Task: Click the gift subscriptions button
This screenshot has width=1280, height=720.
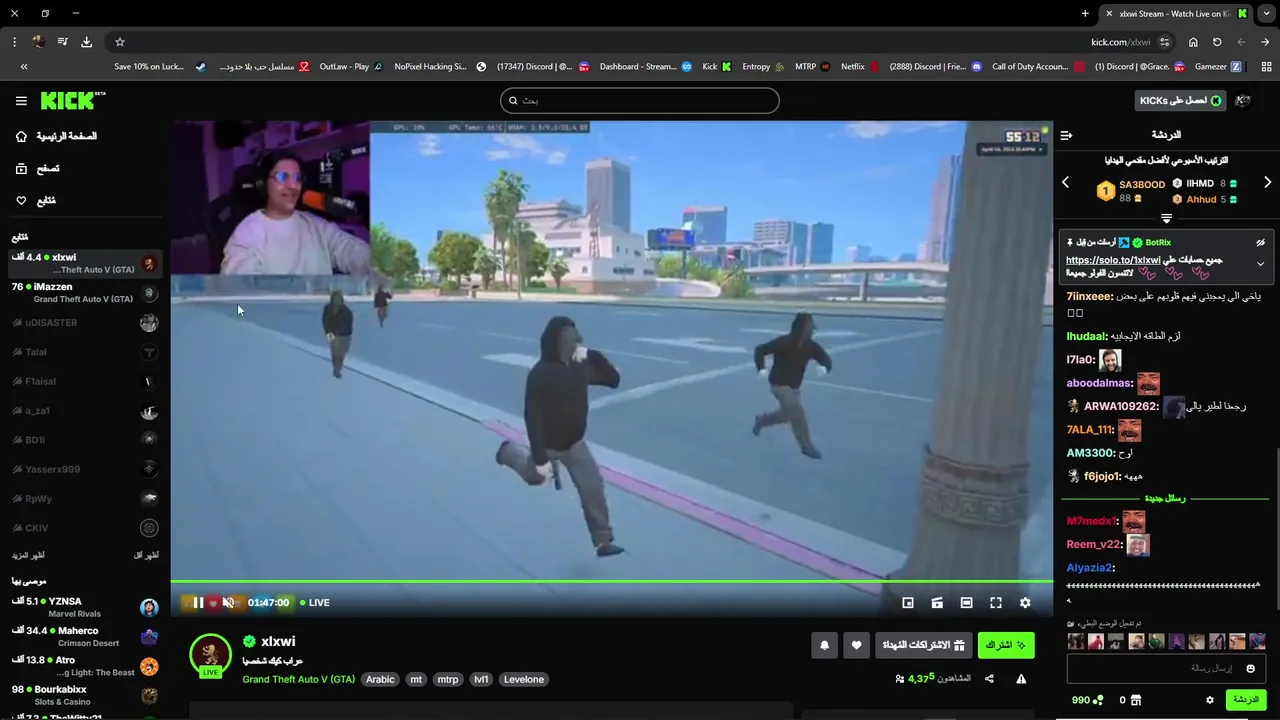Action: [x=923, y=645]
